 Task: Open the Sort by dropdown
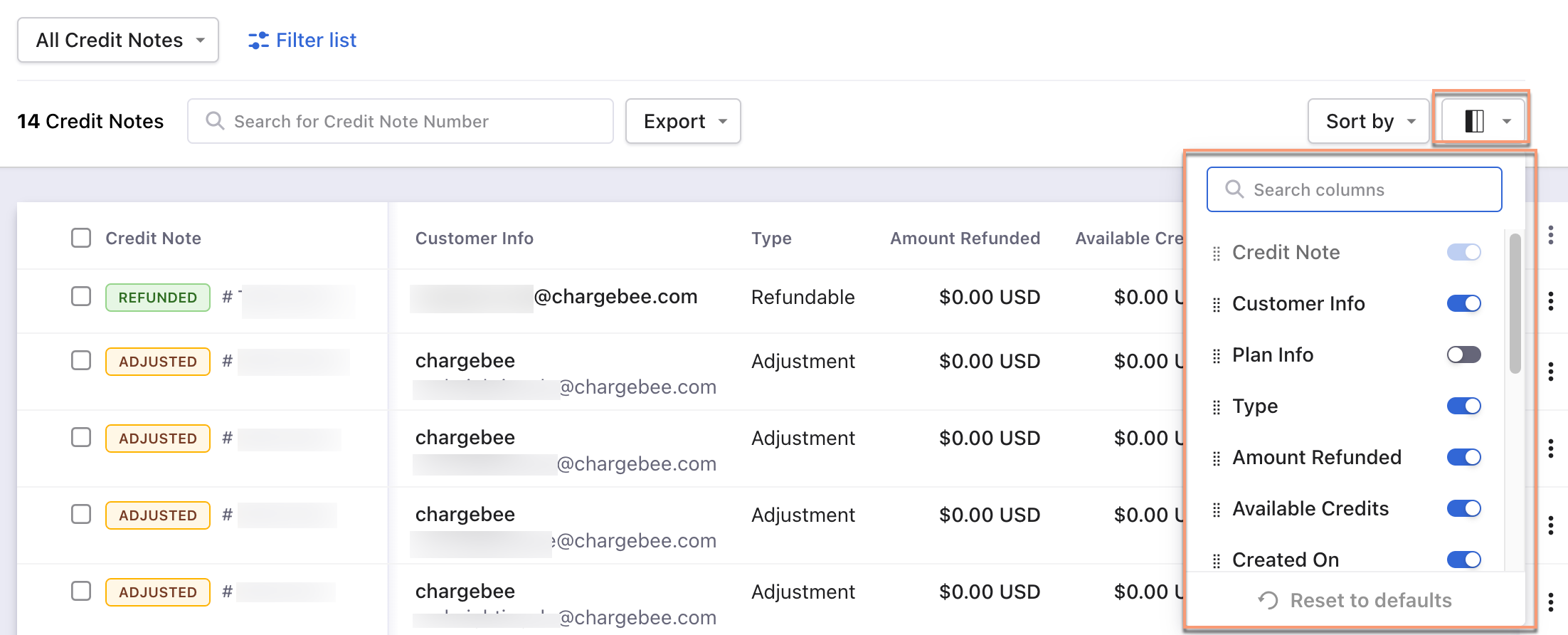1368,121
